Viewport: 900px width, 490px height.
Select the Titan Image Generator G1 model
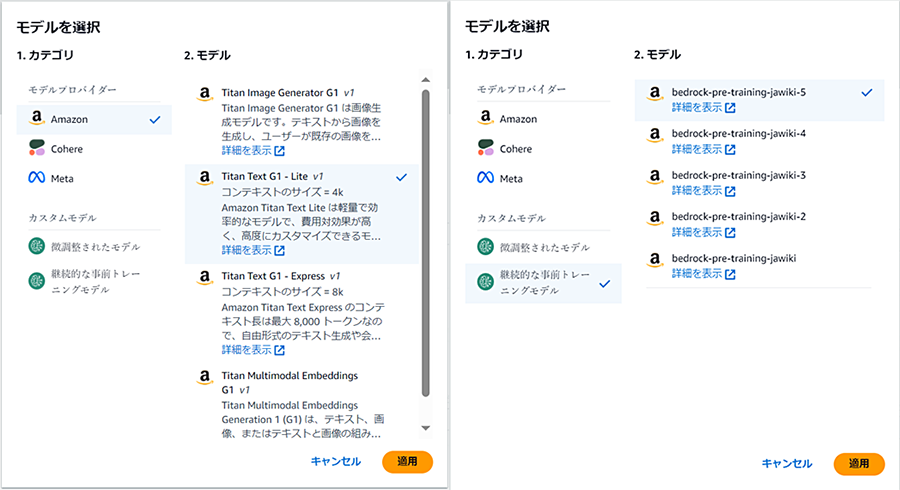tap(302, 122)
